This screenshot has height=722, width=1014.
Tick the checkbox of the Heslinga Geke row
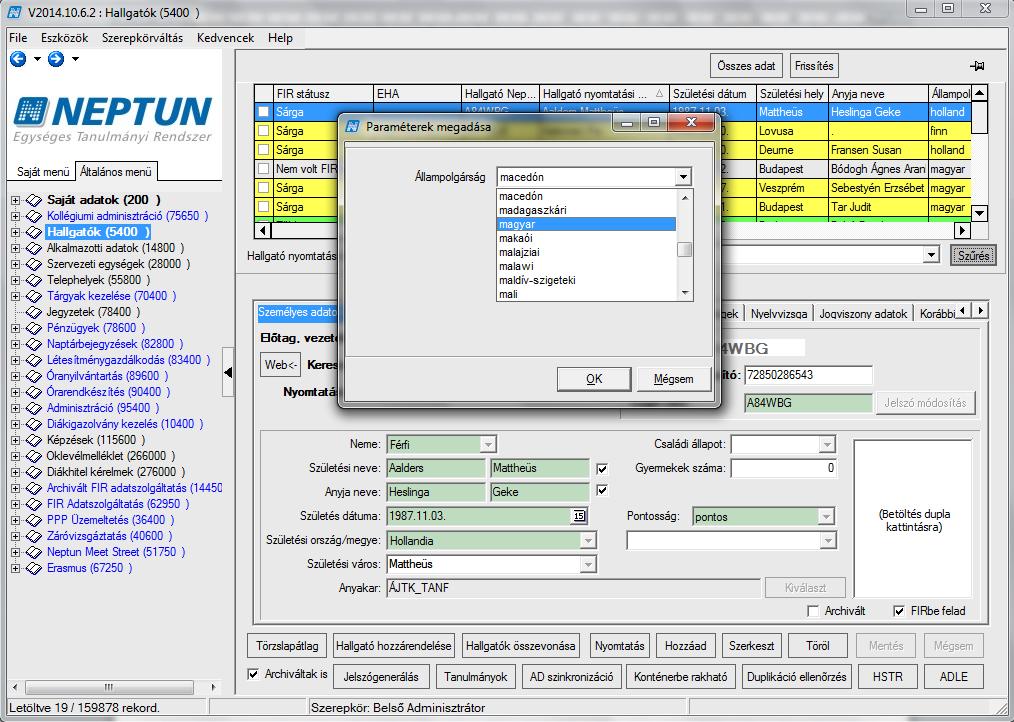[263, 112]
